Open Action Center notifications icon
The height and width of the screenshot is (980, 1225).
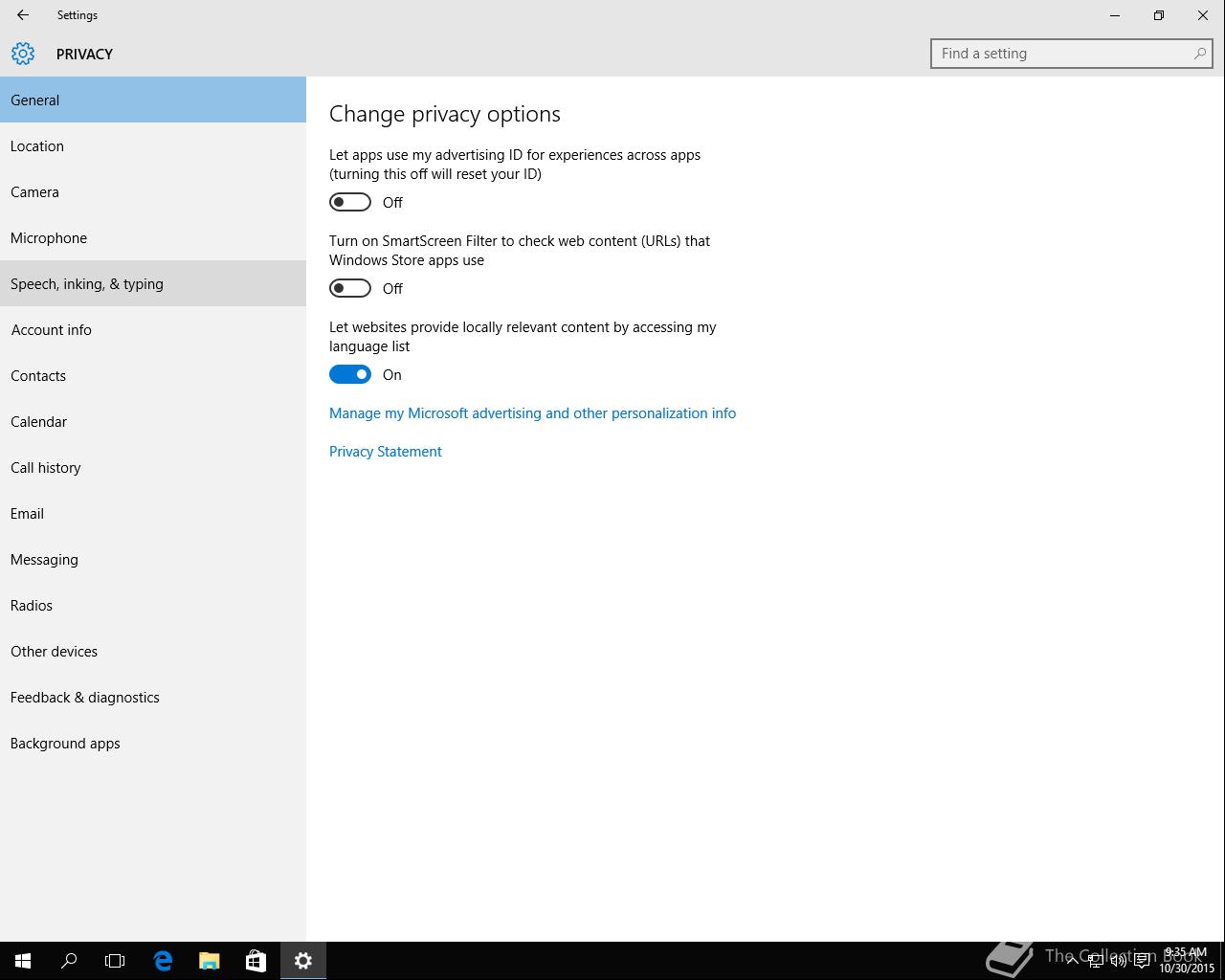click(1142, 961)
